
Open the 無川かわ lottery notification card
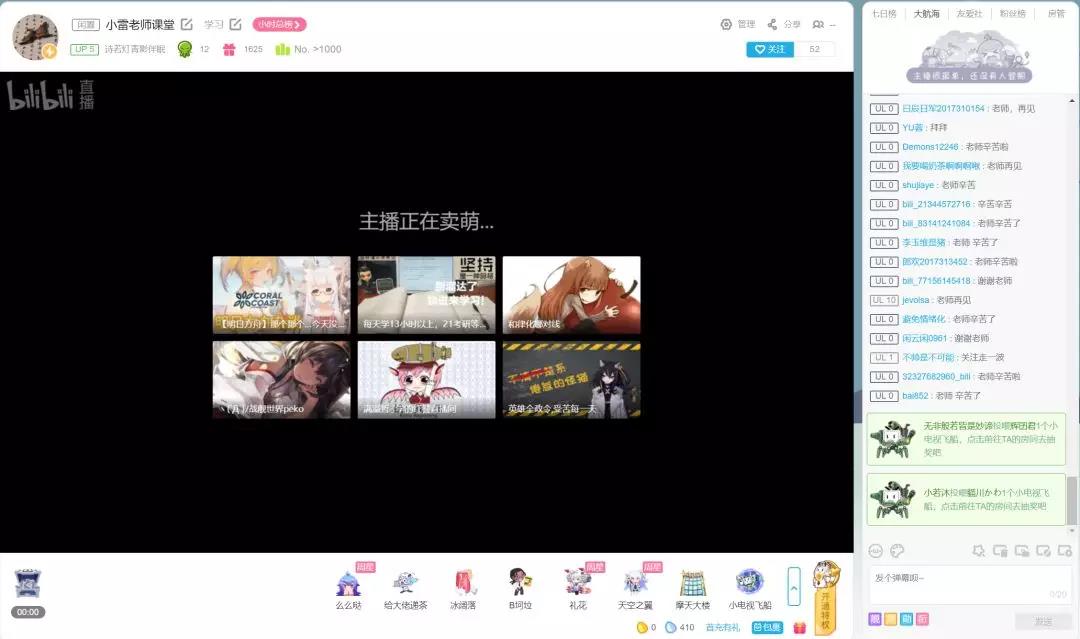(x=966, y=499)
